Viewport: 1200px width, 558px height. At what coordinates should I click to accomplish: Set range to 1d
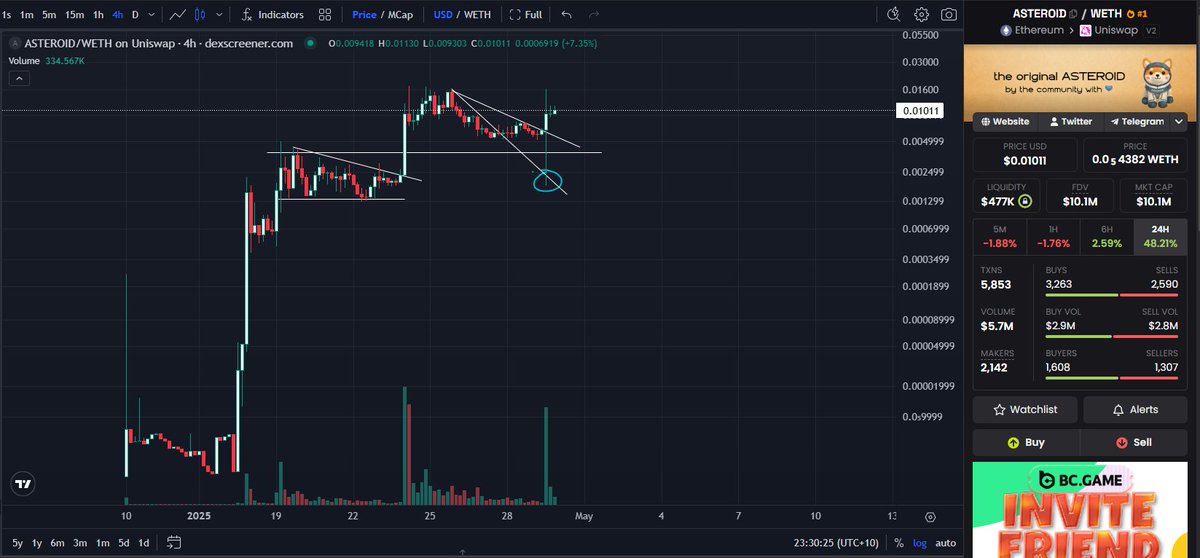144,543
